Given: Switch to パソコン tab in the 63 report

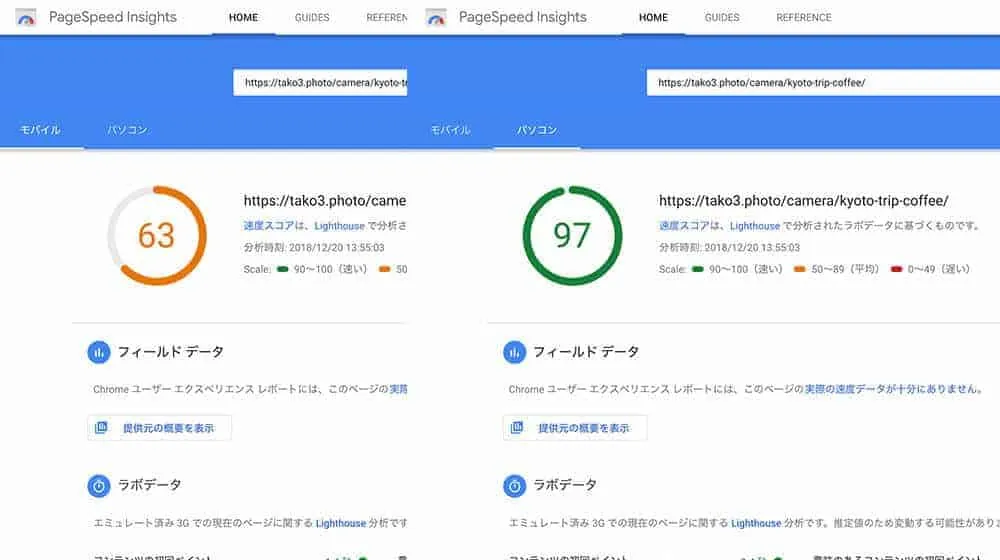Looking at the screenshot, I should pyautogui.click(x=128, y=130).
